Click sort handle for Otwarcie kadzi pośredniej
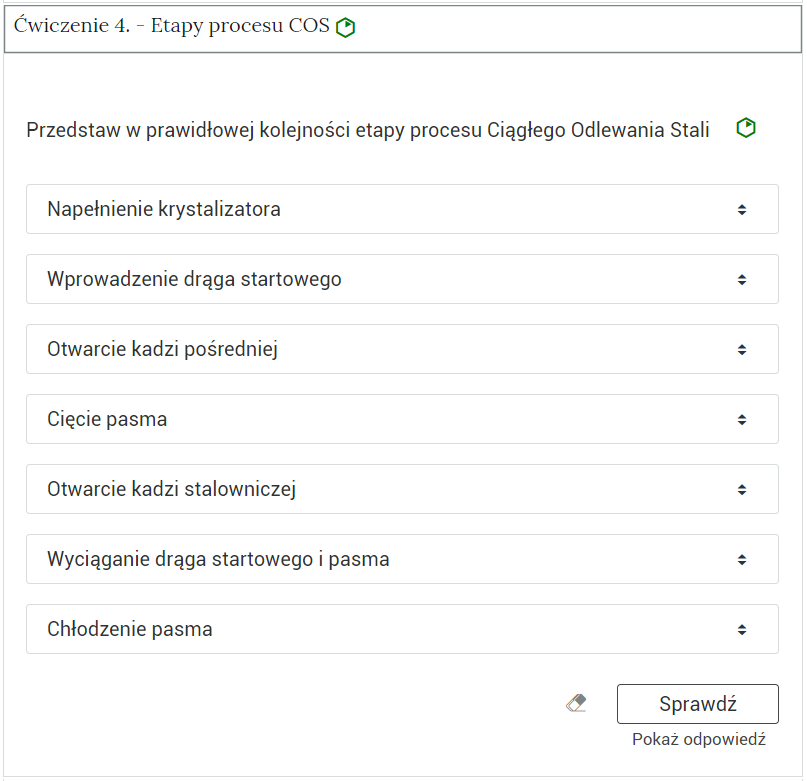The width and height of the screenshot is (807, 781). point(741,350)
